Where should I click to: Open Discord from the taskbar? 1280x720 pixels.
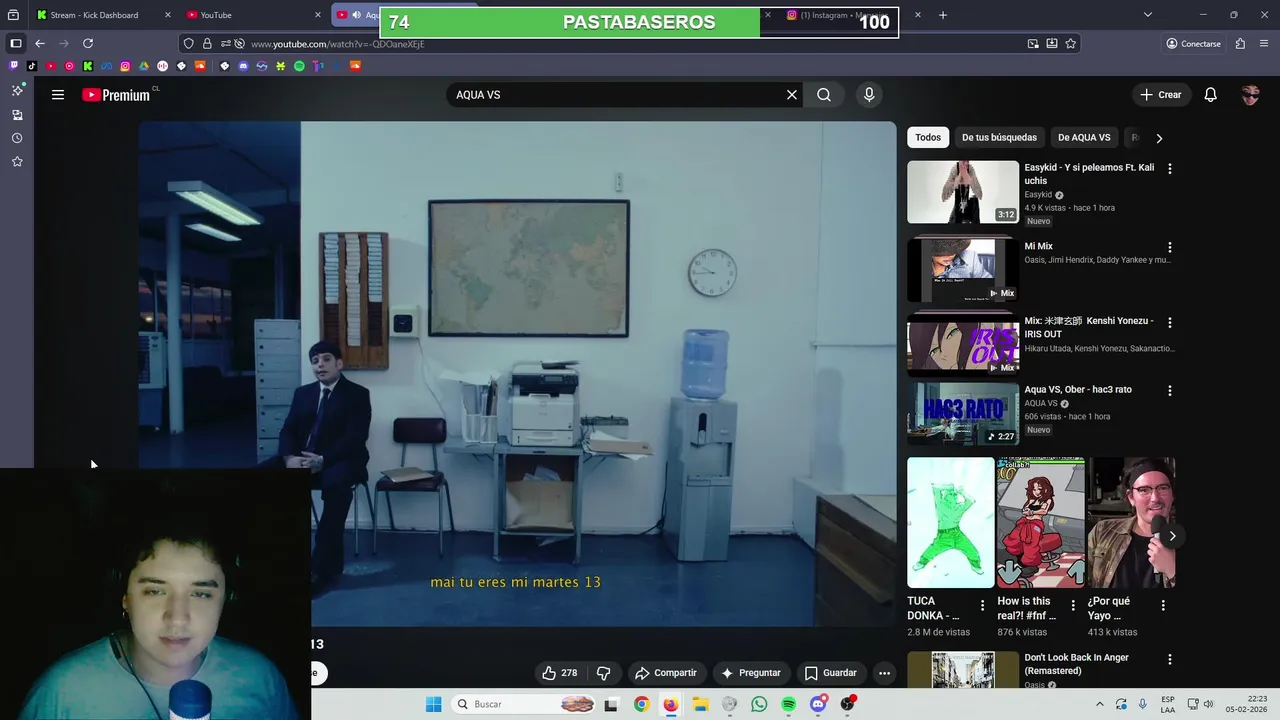(818, 704)
